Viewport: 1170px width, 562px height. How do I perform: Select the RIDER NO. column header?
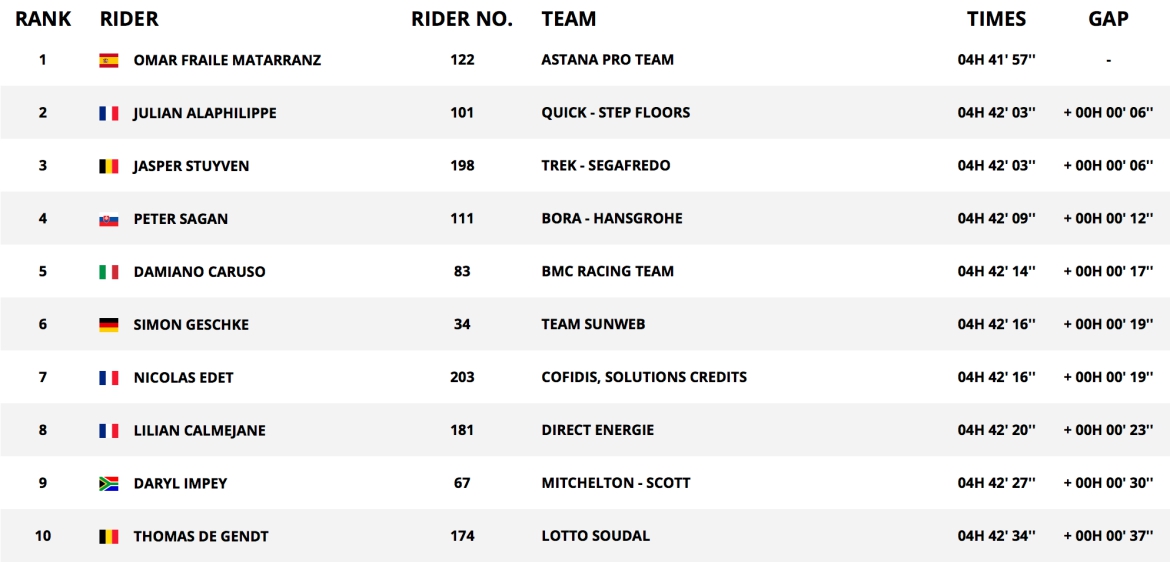click(x=462, y=19)
